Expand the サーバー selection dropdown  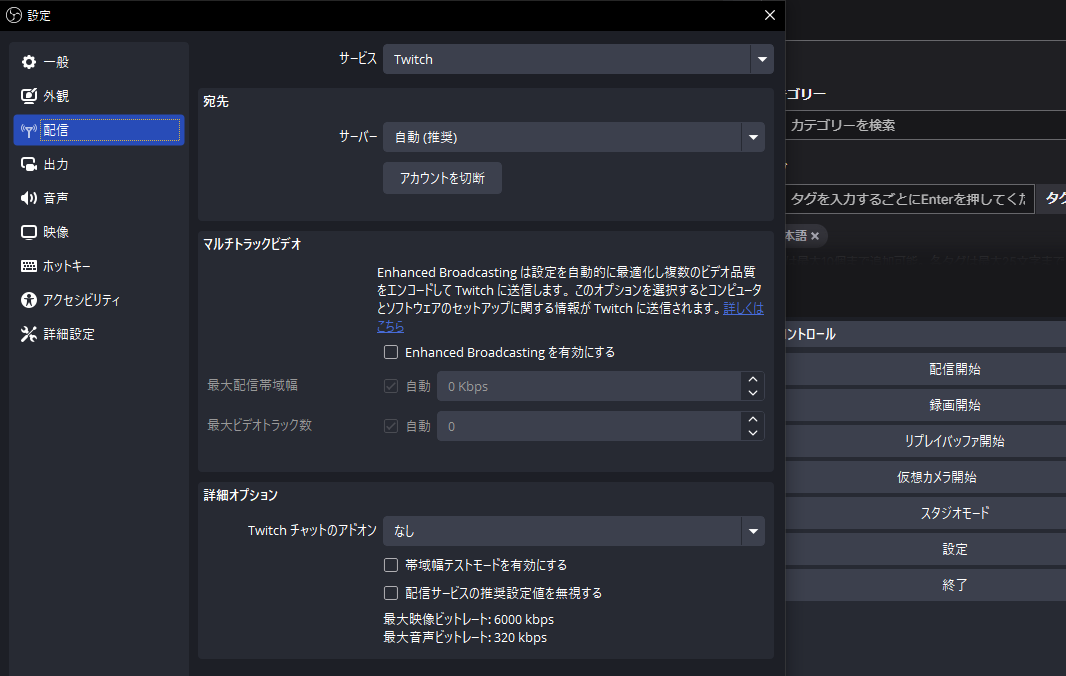[573, 137]
